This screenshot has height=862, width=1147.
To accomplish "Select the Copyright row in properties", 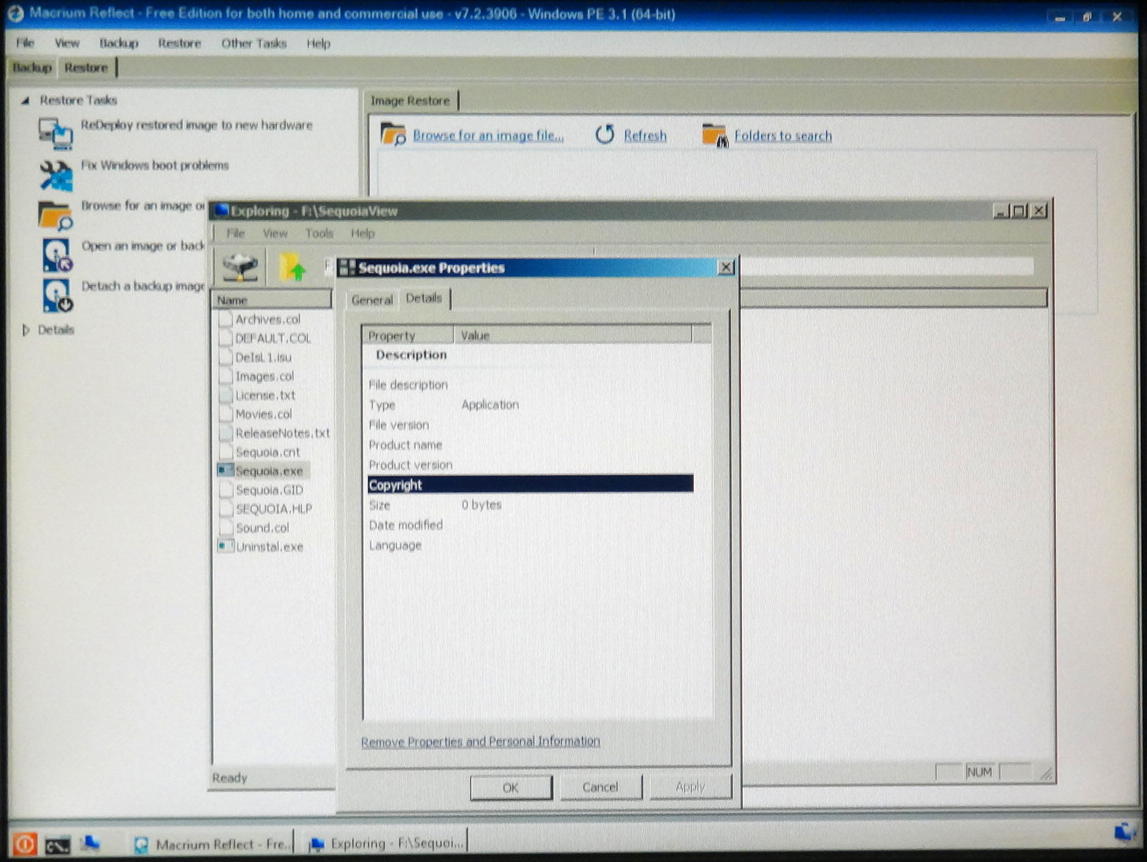I will coord(530,484).
